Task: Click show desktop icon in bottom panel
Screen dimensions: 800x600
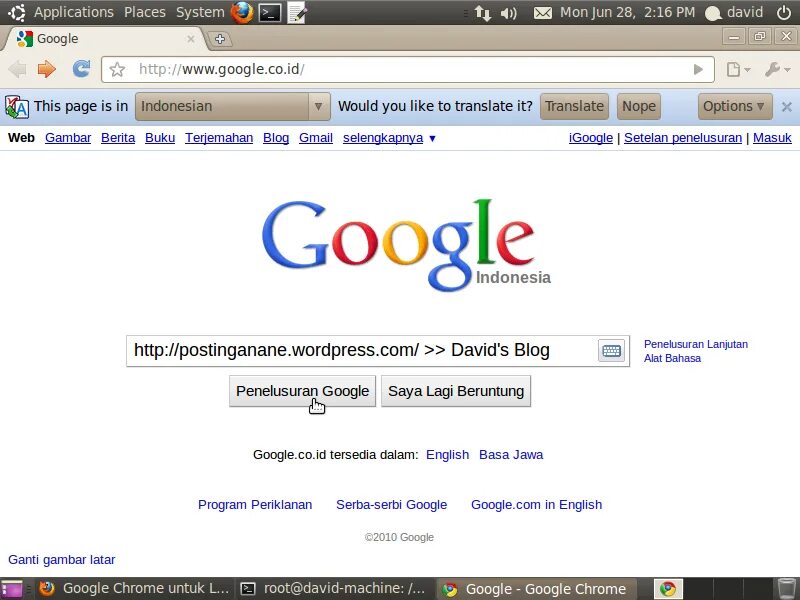Action: [13, 589]
